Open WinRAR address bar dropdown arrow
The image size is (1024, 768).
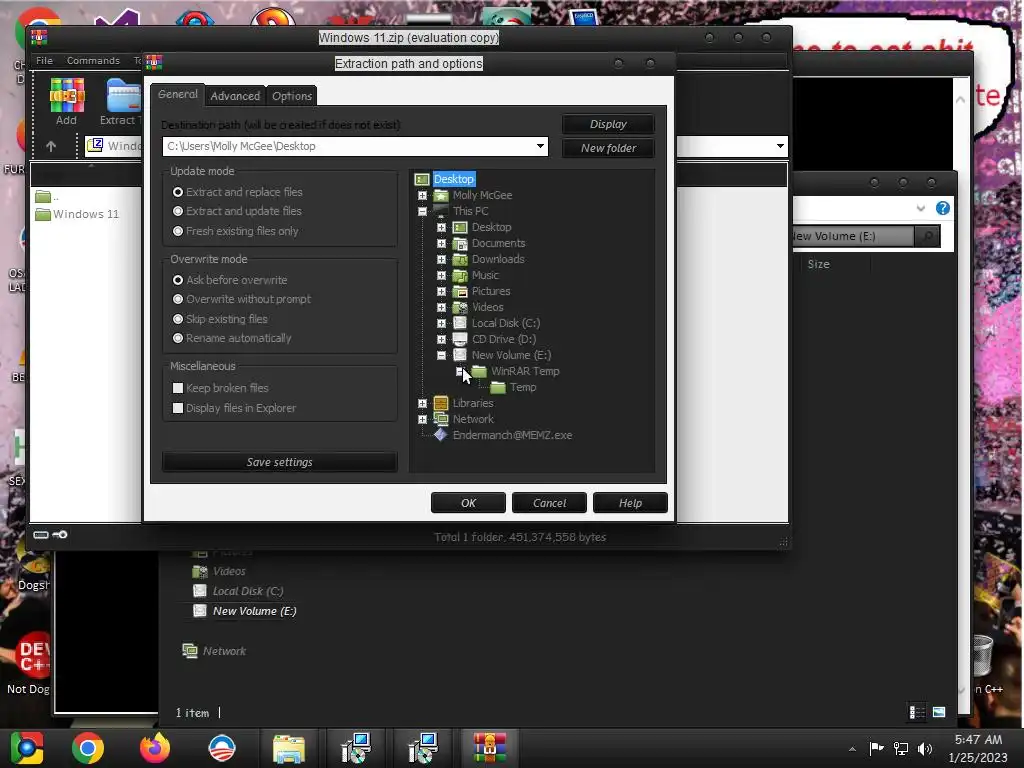click(x=780, y=146)
